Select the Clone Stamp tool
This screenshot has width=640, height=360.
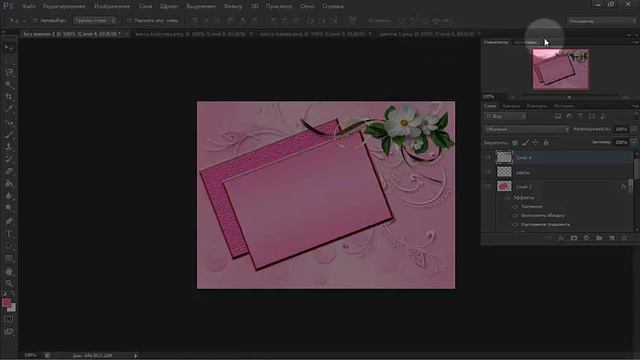9,147
